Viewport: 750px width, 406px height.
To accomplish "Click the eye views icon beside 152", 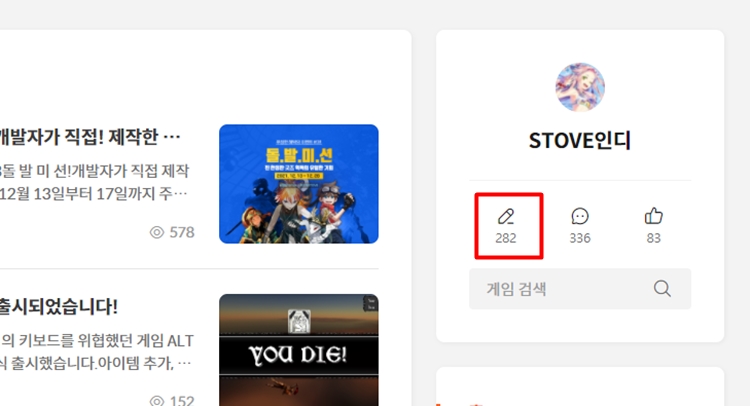I will (x=157, y=401).
